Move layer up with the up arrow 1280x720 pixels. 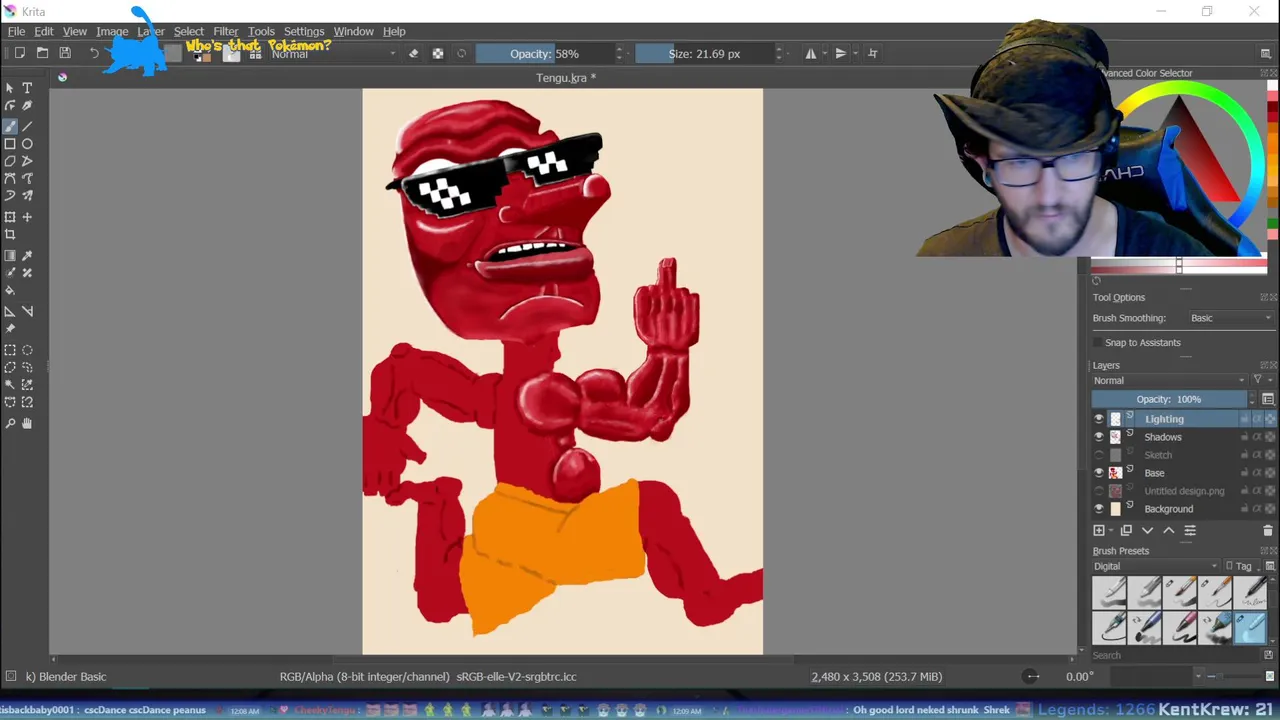[1168, 531]
